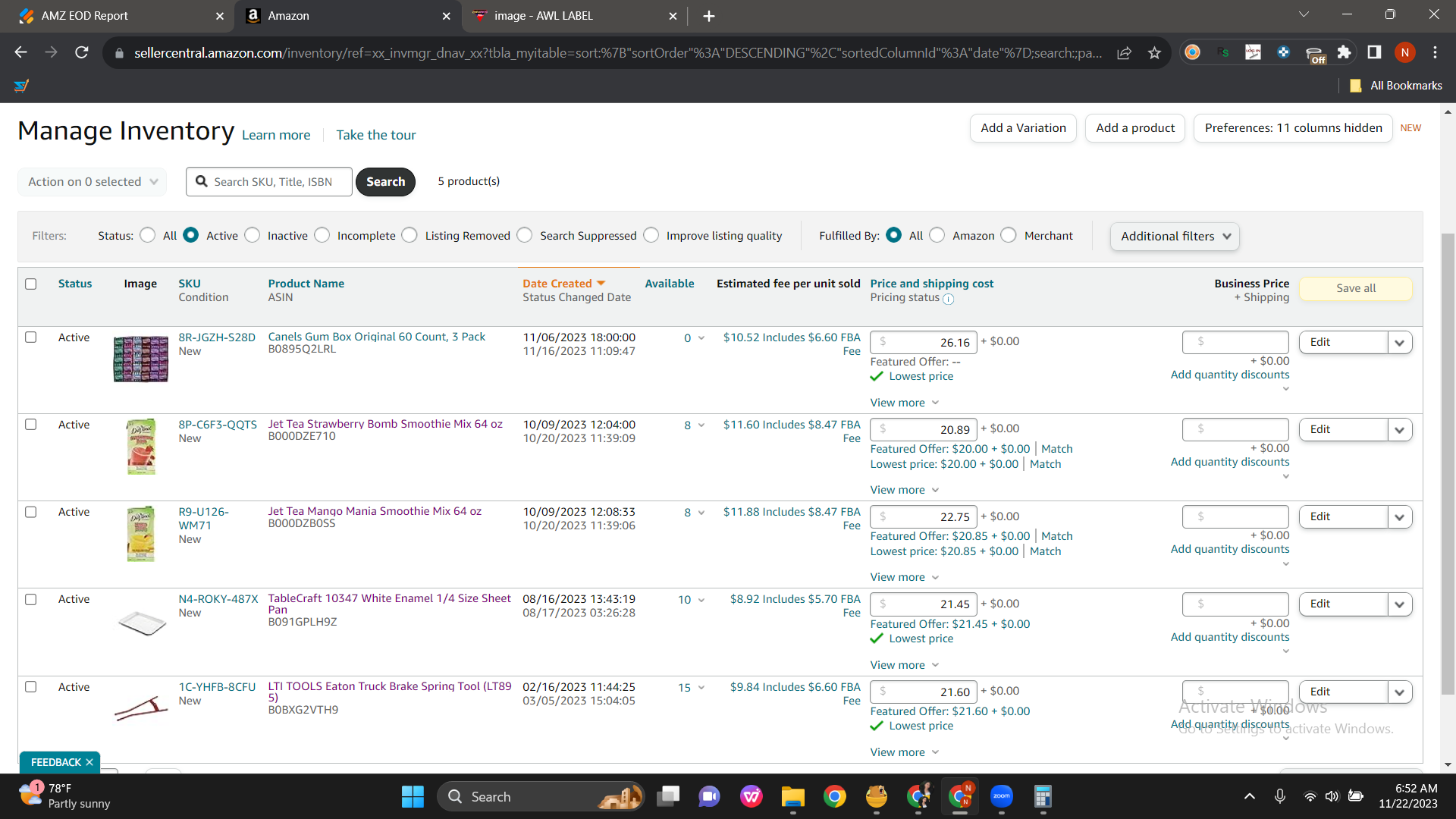Screen dimensions: 1456x819
Task: Select the Incomplete status filter
Action: 322,236
